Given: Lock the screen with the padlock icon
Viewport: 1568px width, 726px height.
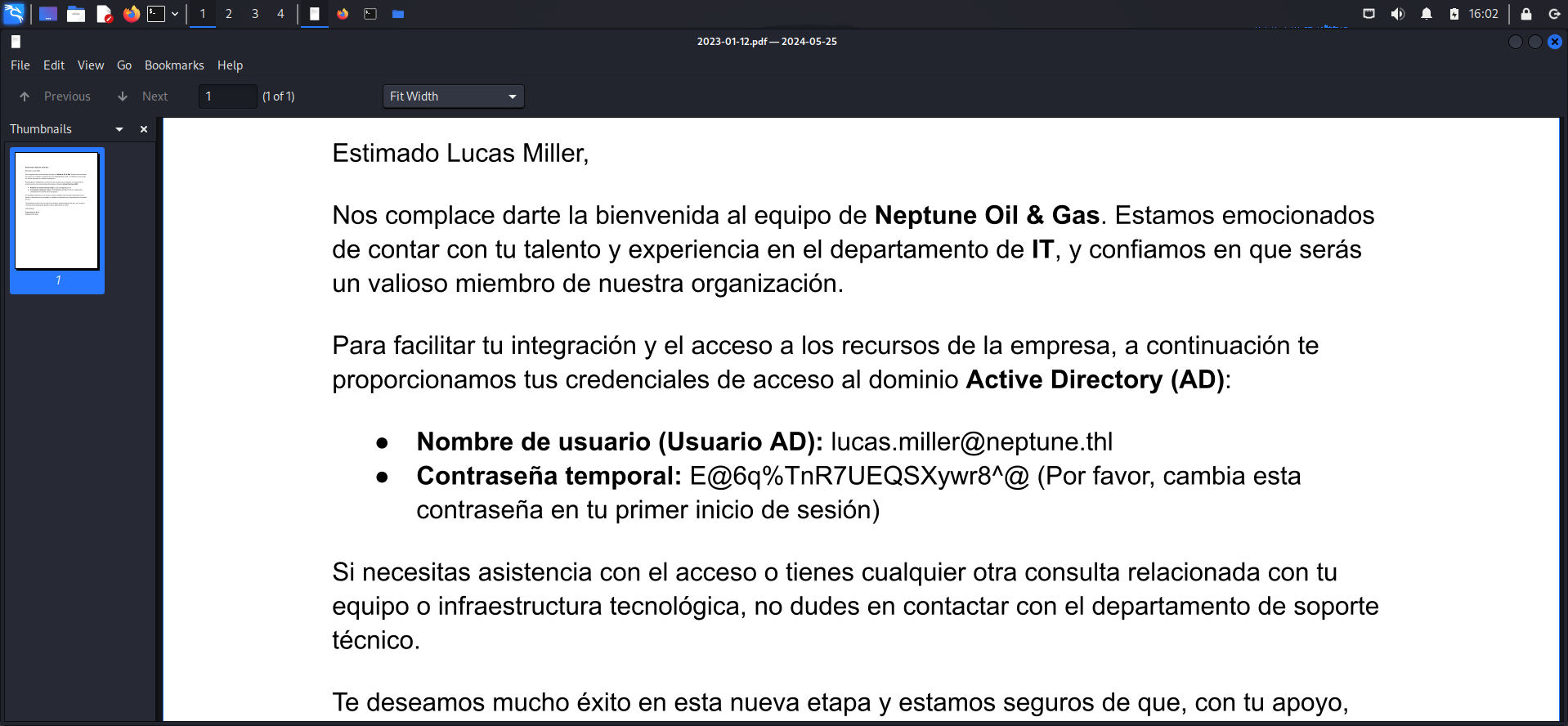Looking at the screenshot, I should (1526, 14).
